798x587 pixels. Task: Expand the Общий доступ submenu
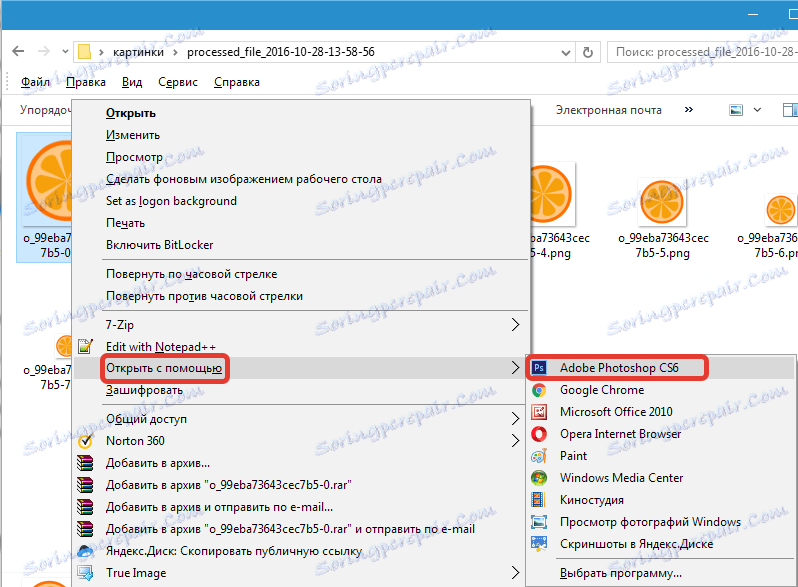tap(516, 419)
